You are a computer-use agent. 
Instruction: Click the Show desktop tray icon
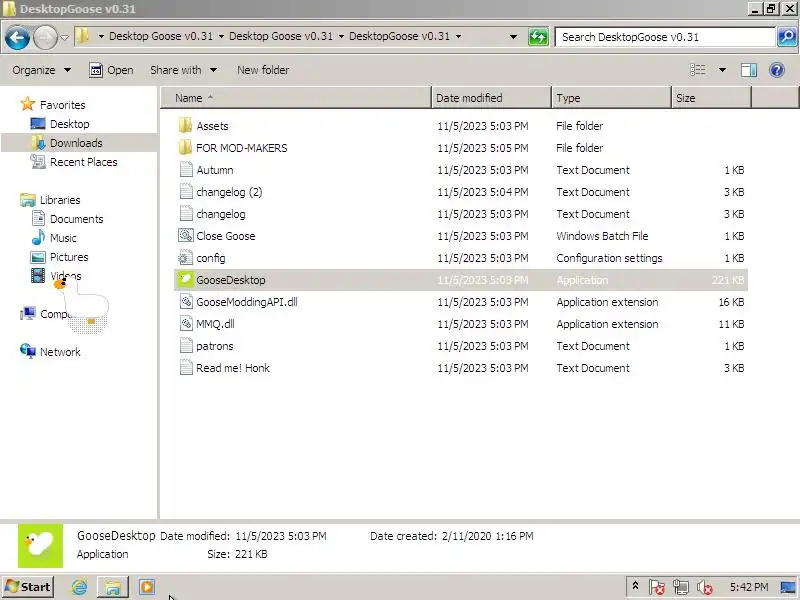click(x=788, y=587)
